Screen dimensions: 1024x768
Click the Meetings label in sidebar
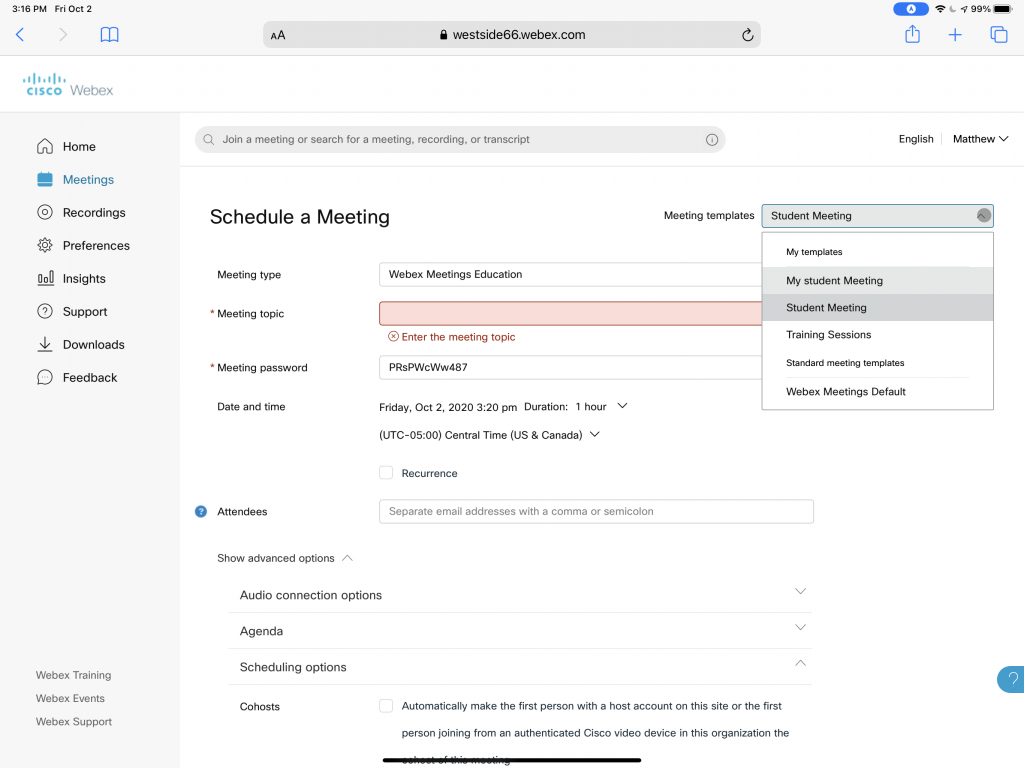point(88,180)
